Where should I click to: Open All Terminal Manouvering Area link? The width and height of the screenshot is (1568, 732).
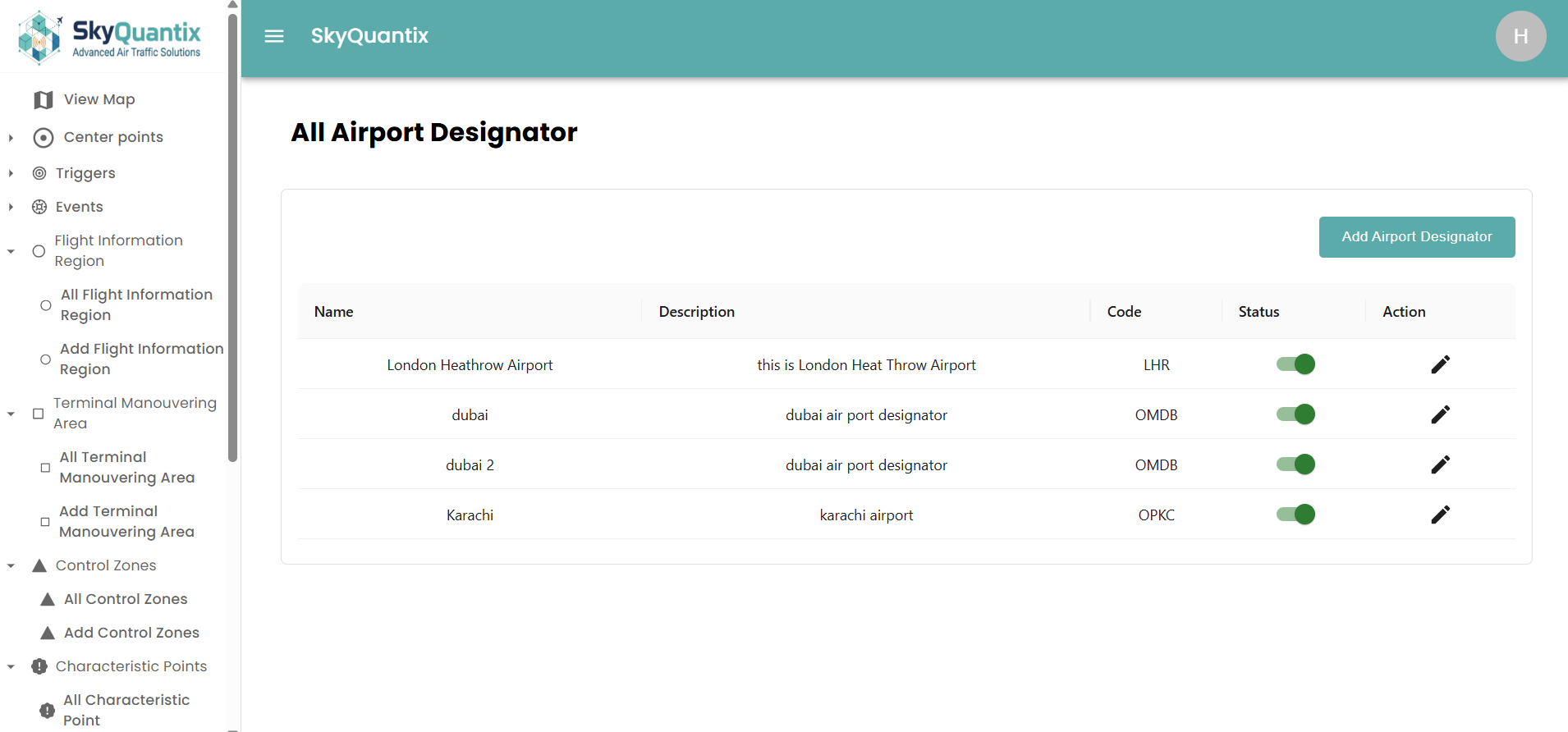tap(126, 467)
